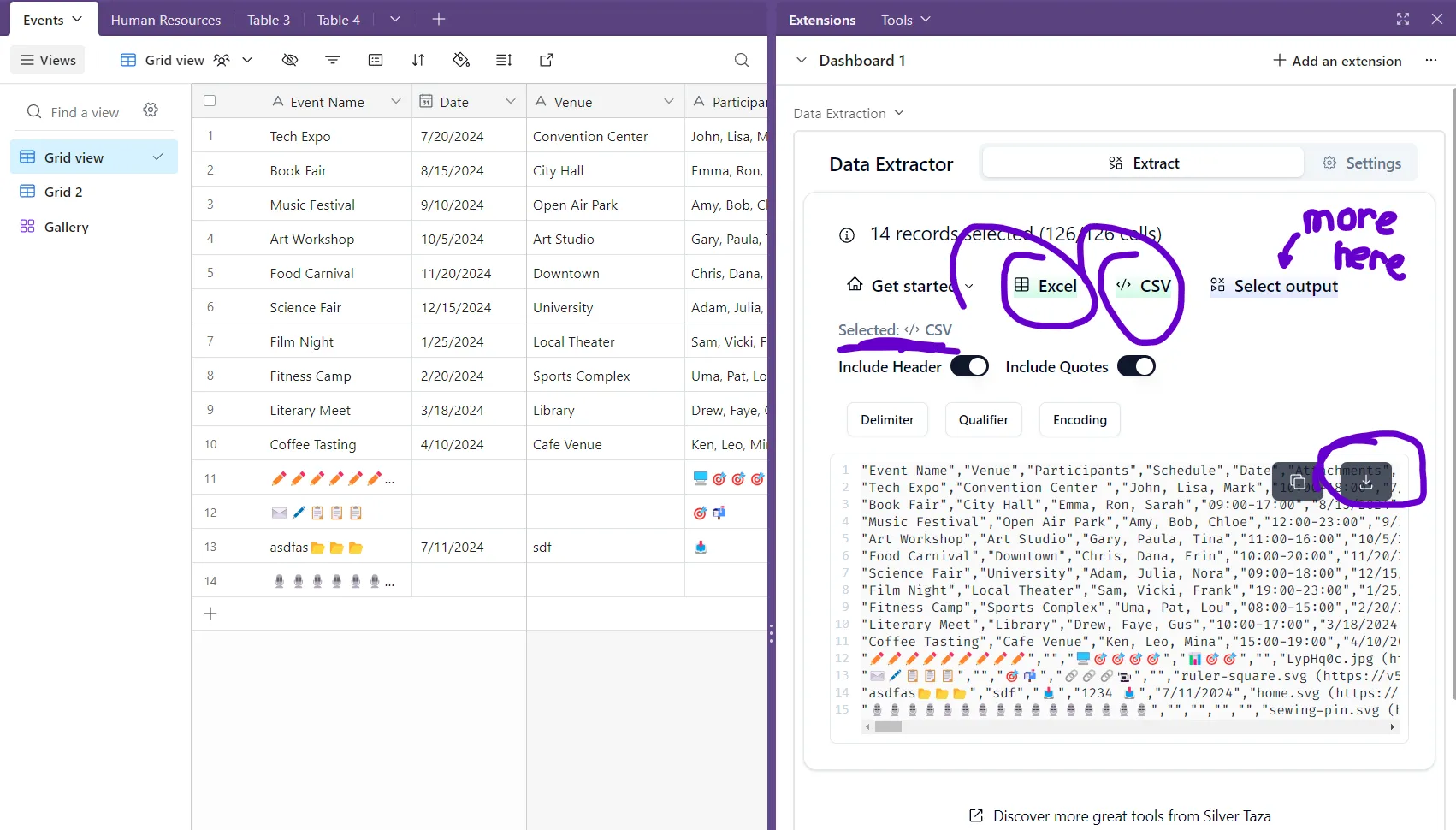Check the select-all checkbox in the grid header
This screenshot has height=830, width=1456.
click(210, 101)
